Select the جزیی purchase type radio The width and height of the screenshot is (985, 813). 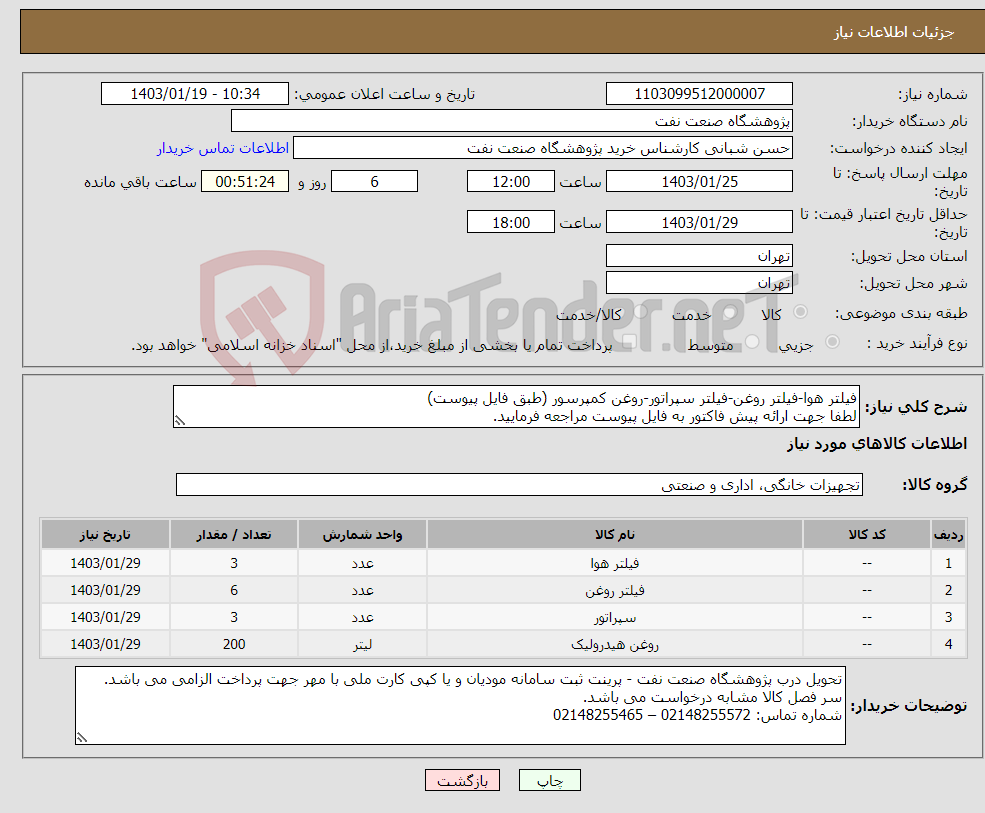(832, 342)
